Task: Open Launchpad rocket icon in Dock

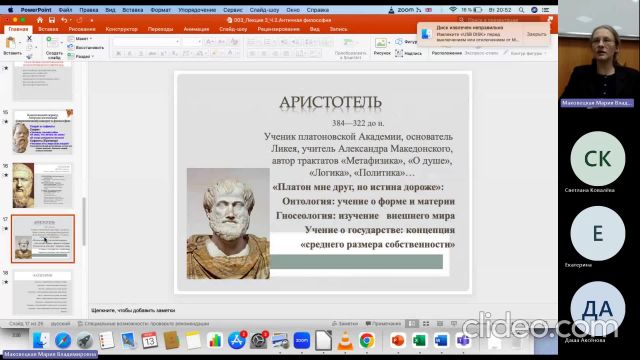Action: point(84,340)
